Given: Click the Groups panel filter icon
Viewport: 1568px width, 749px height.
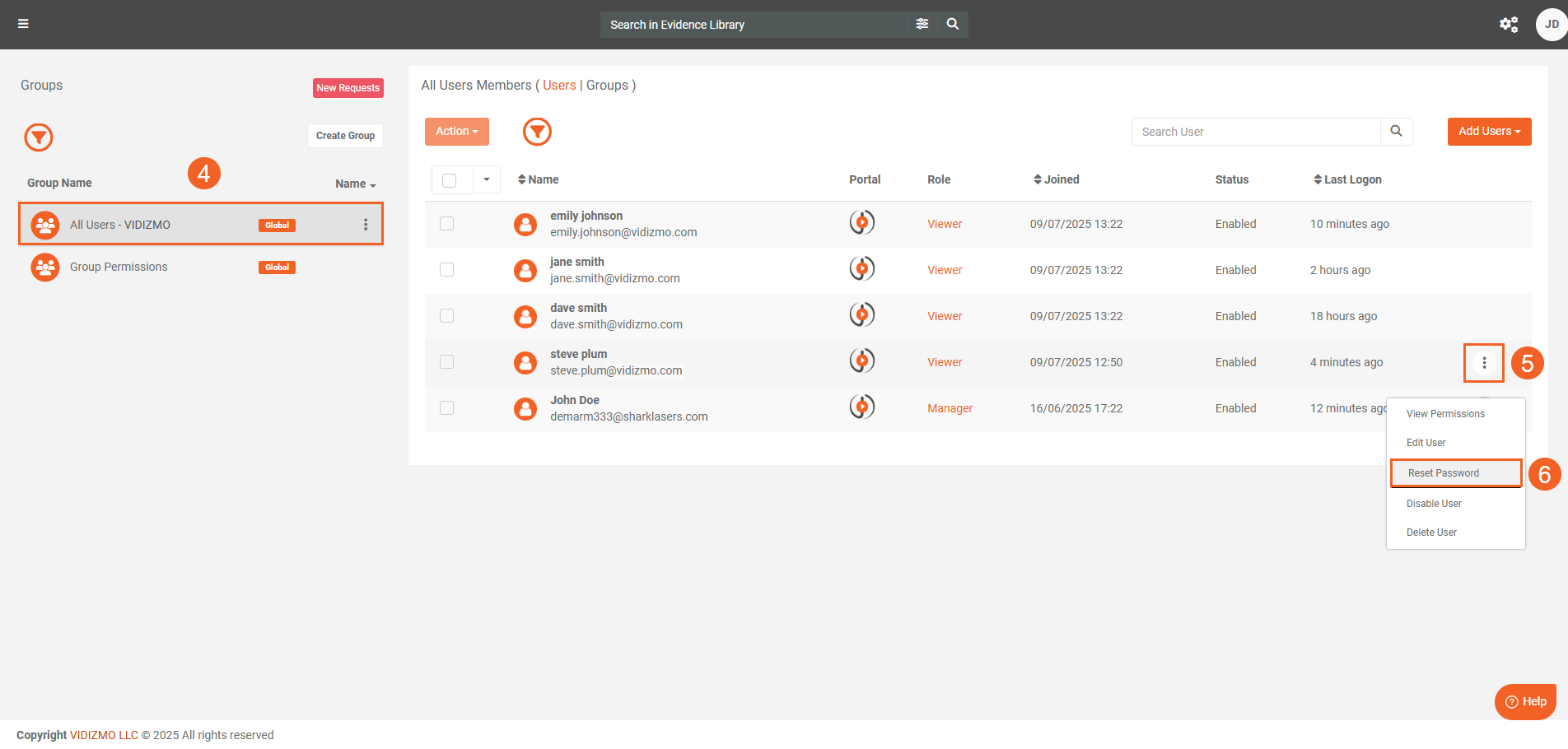Looking at the screenshot, I should 39,137.
